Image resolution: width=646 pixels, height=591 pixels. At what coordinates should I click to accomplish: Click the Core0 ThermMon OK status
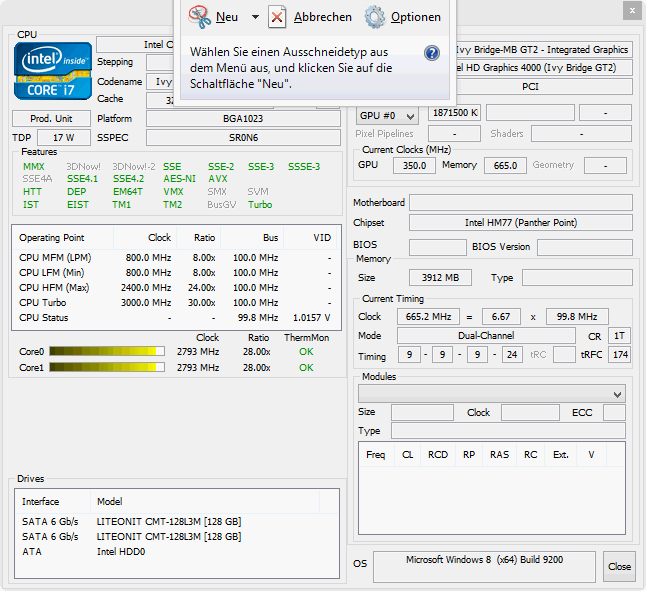306,352
